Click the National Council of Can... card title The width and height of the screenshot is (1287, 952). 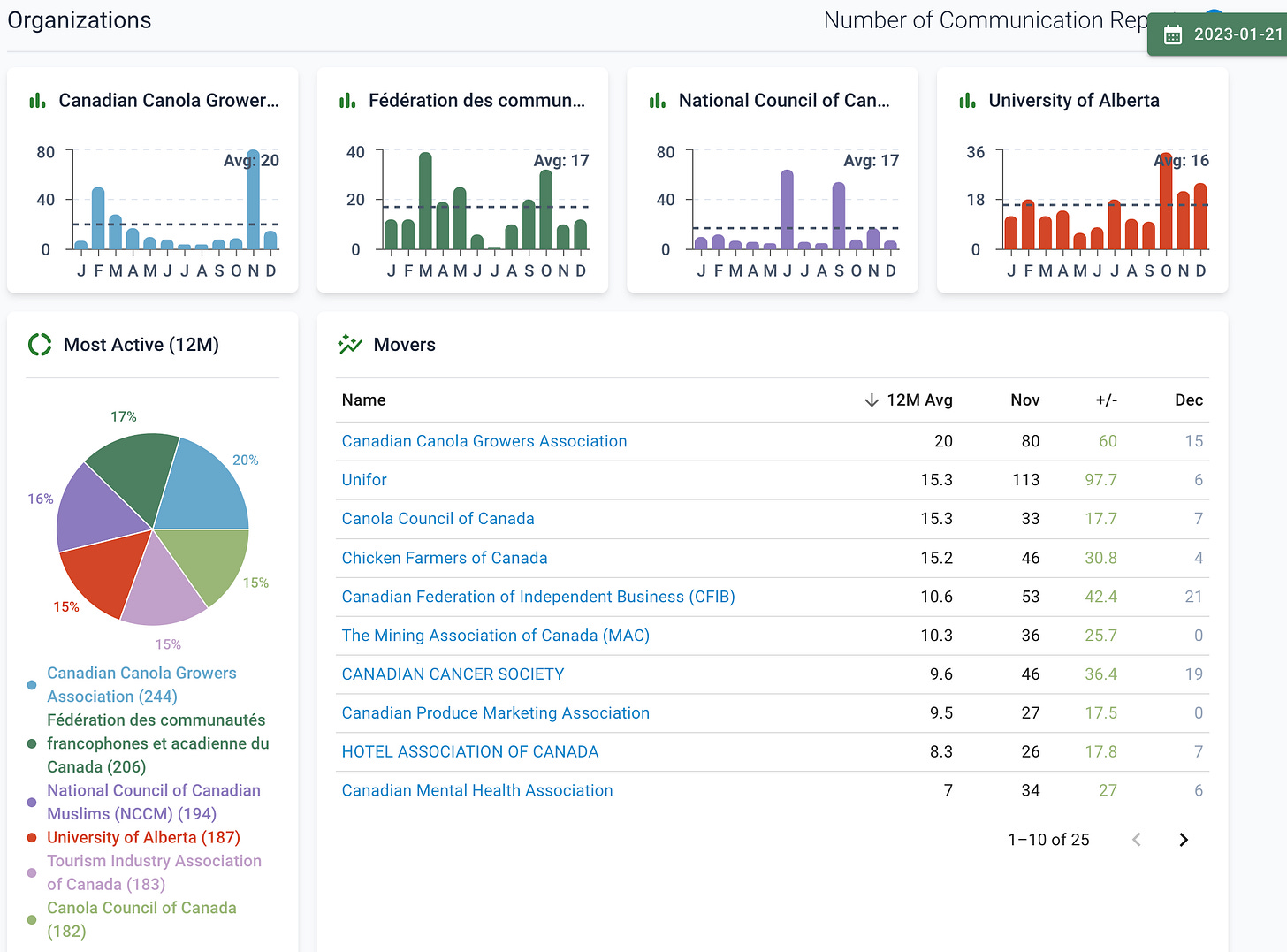(784, 101)
